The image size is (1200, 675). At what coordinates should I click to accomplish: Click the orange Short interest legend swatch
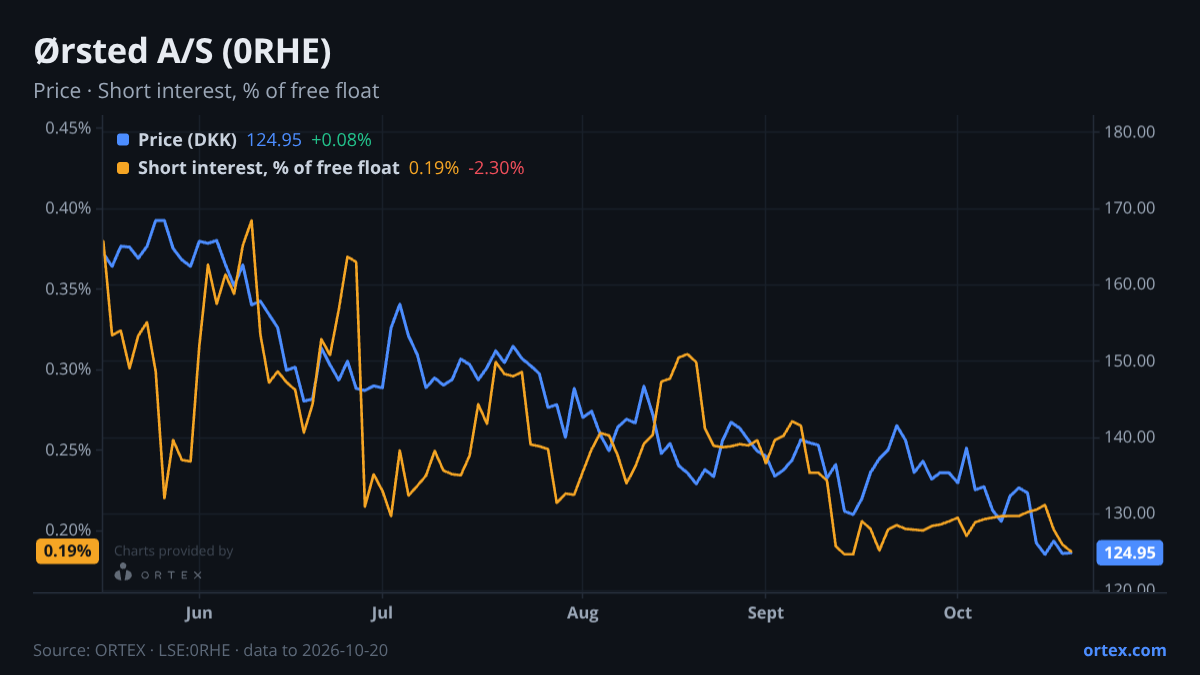click(x=123, y=168)
